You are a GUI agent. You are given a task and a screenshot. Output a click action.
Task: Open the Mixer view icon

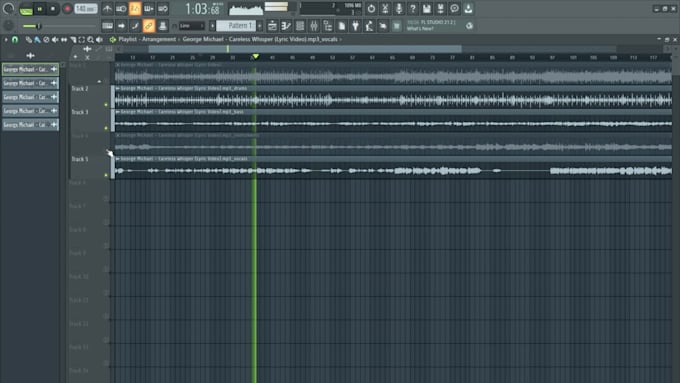click(x=314, y=26)
